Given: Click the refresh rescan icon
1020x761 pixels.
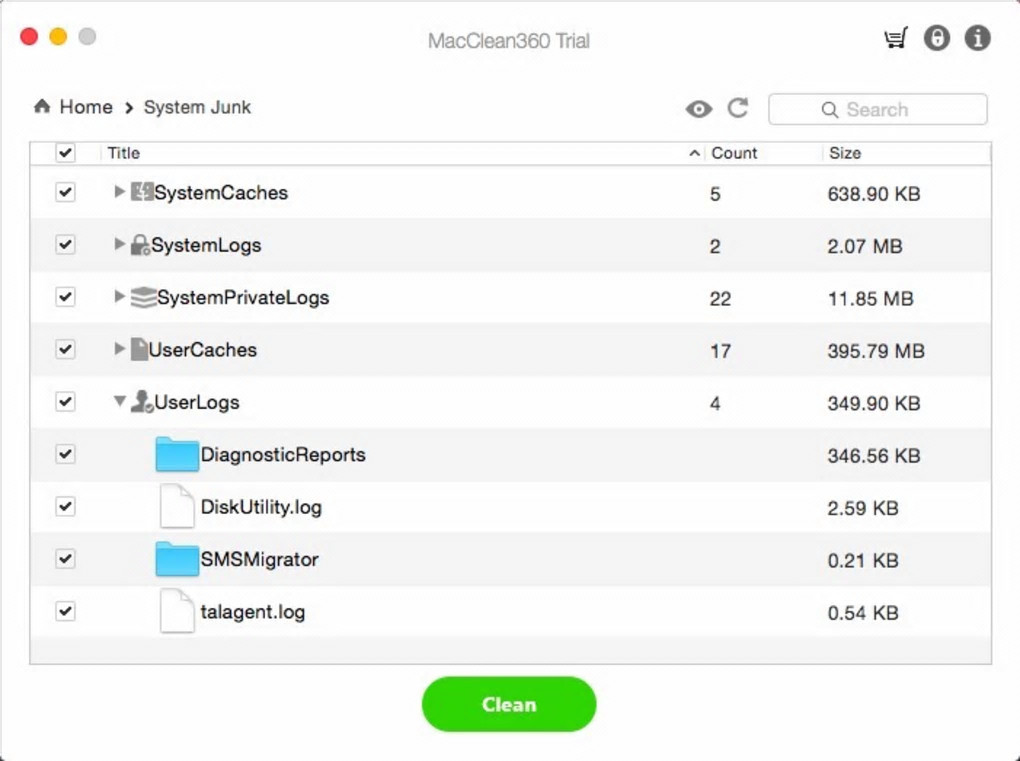Looking at the screenshot, I should pos(738,108).
